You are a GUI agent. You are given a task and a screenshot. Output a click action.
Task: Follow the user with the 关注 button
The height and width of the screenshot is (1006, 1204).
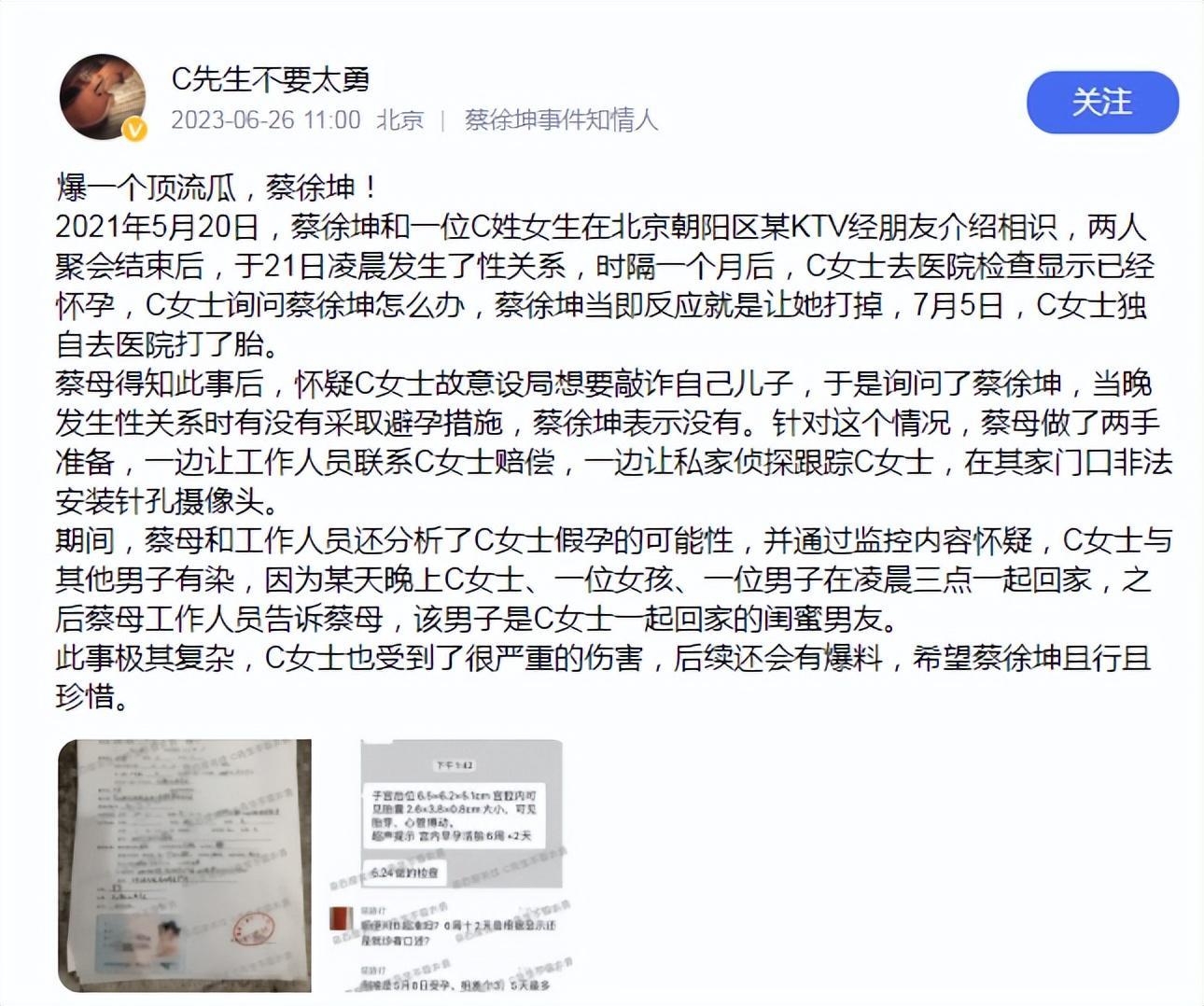pyautogui.click(x=1102, y=102)
